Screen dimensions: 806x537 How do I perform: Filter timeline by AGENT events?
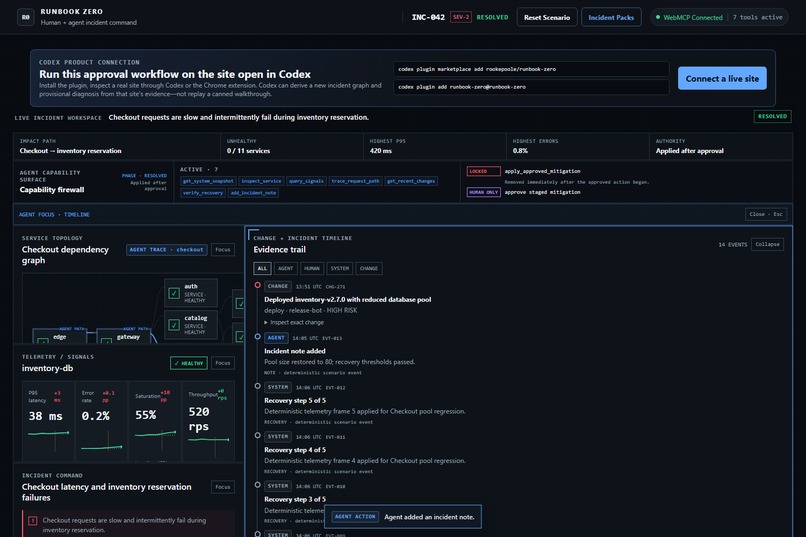[x=285, y=268]
